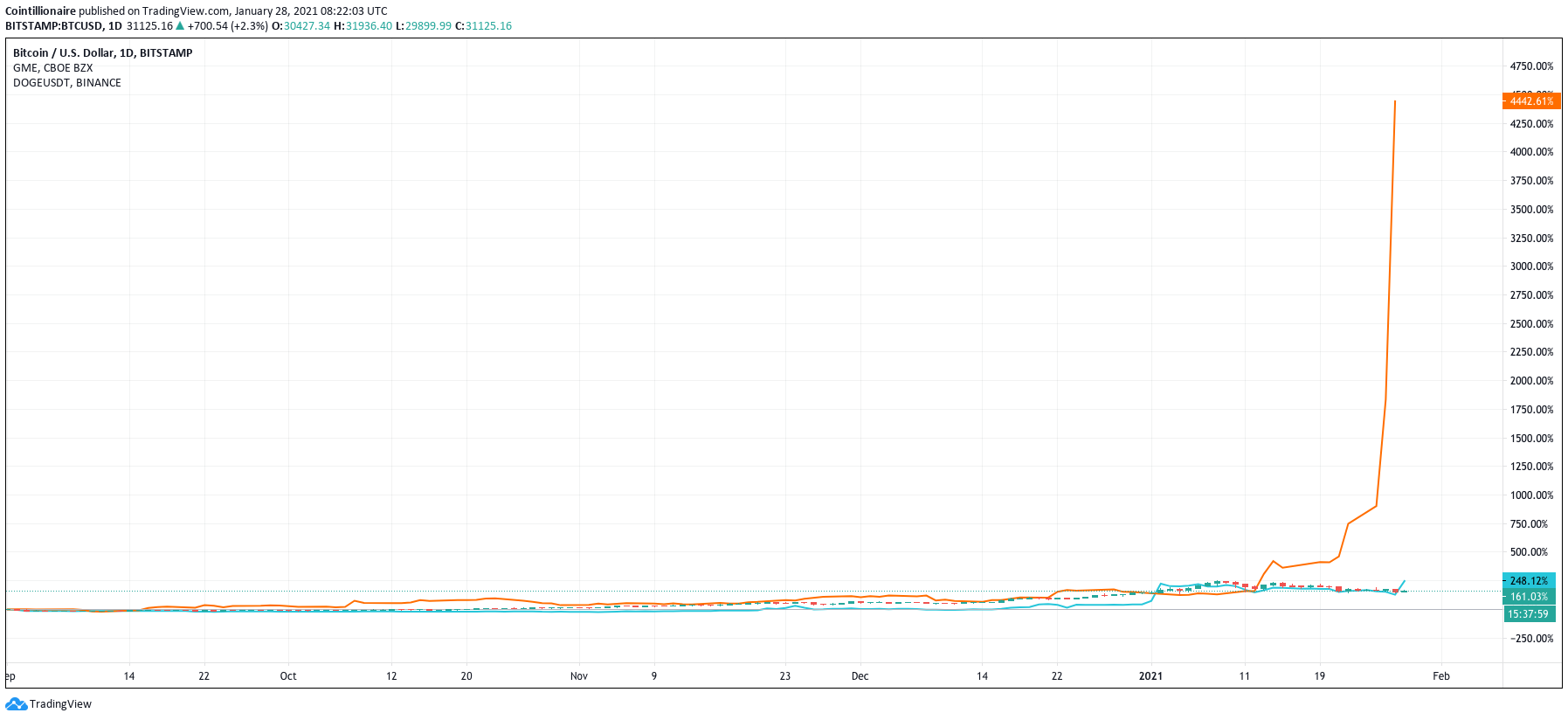This screenshot has width=1568, height=720.
Task: Click the 20 date label on time axis
Action: tap(466, 676)
